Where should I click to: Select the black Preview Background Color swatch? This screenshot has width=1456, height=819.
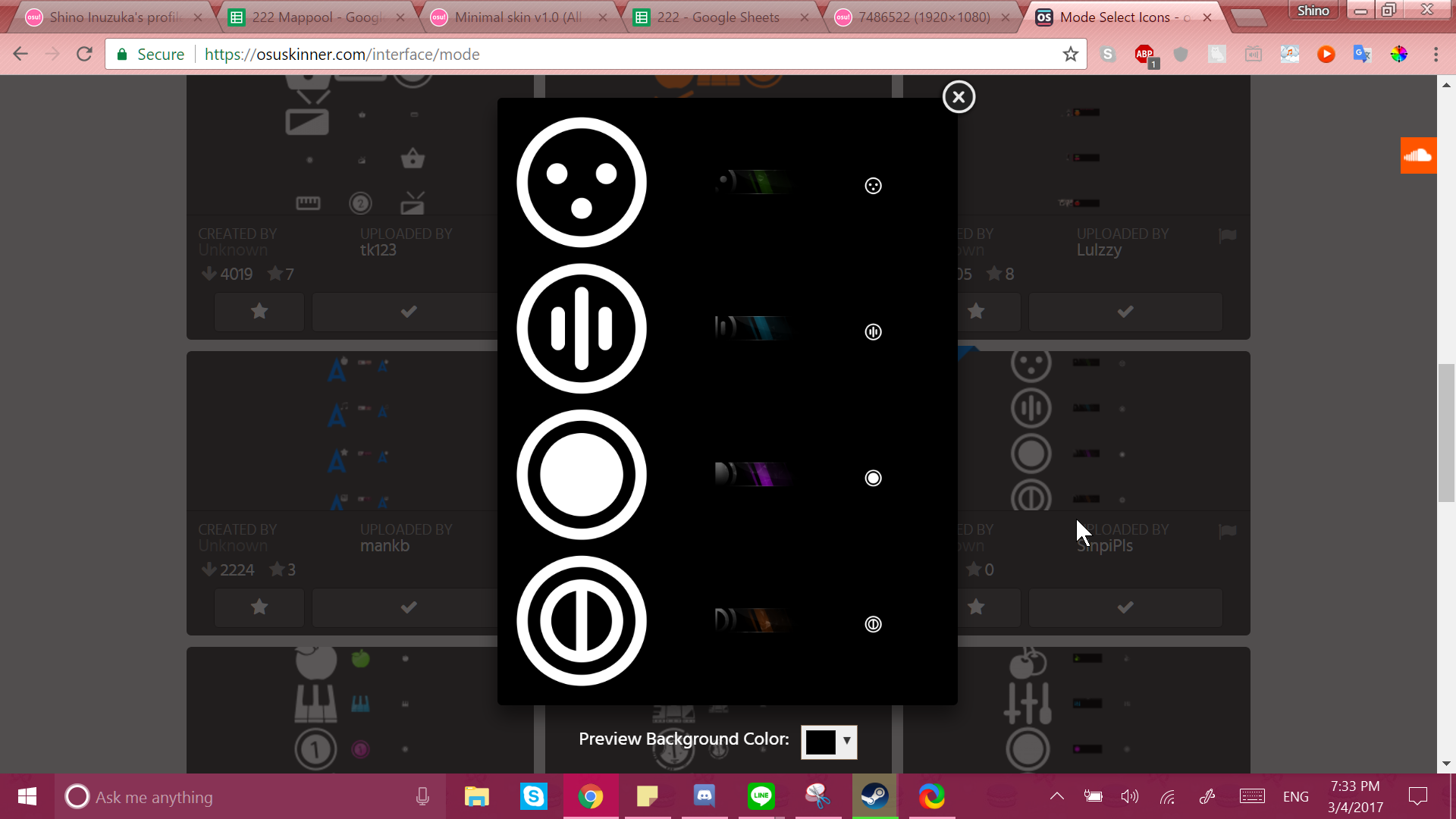[x=820, y=740]
